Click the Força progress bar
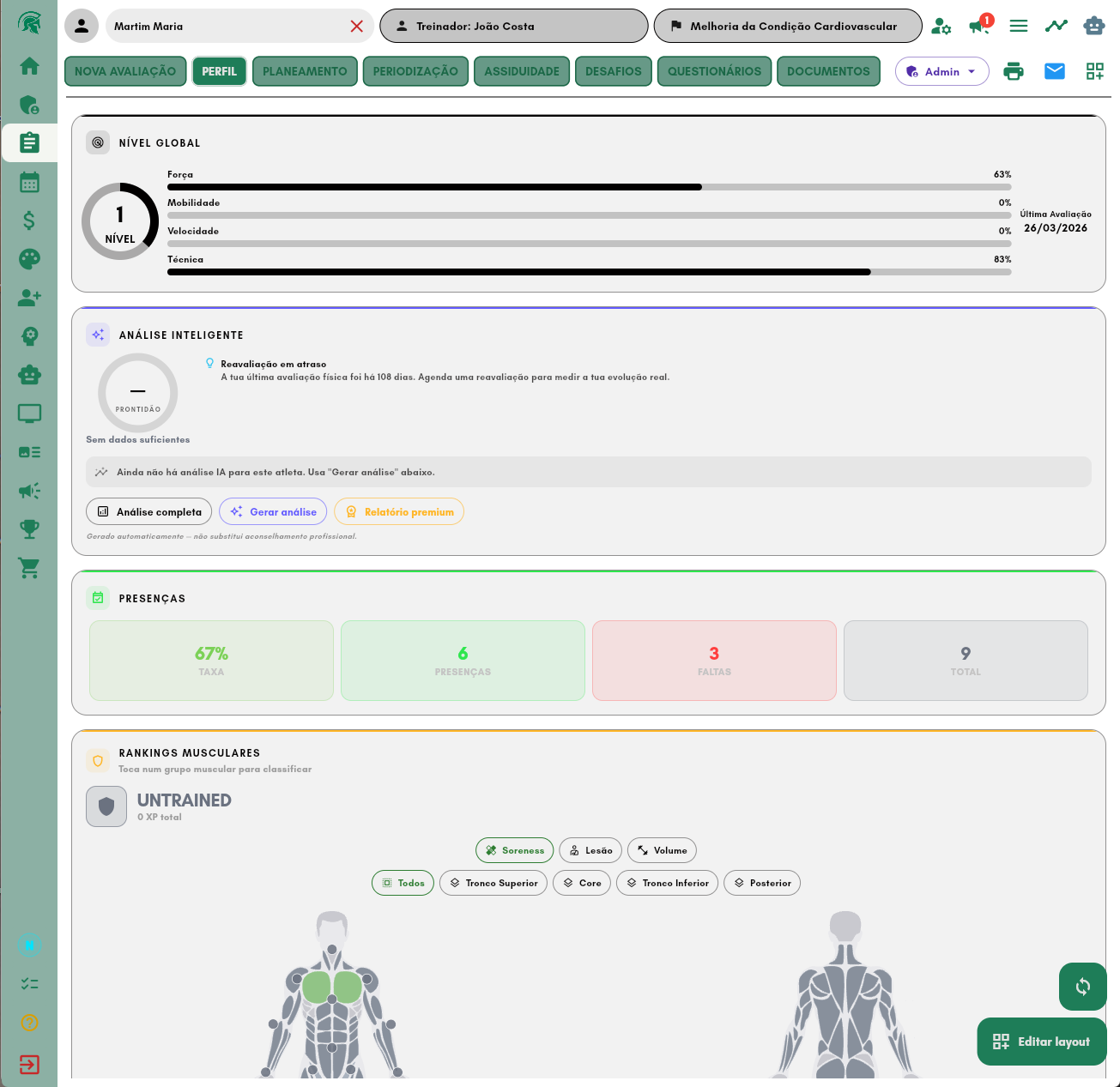The height and width of the screenshot is (1087, 1120). [x=590, y=187]
